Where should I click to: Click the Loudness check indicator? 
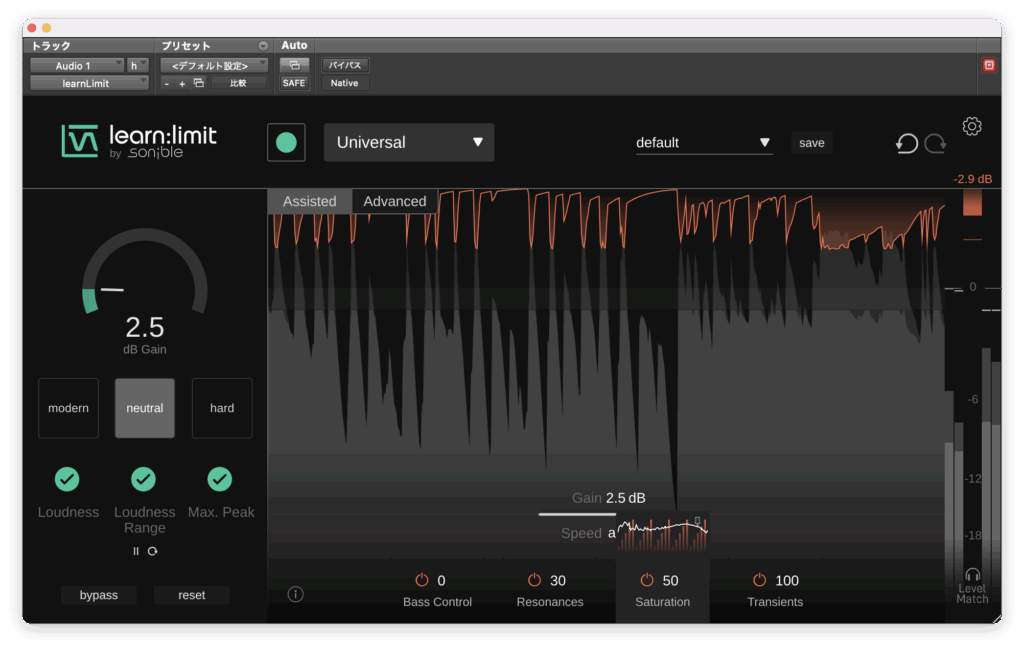tap(67, 479)
